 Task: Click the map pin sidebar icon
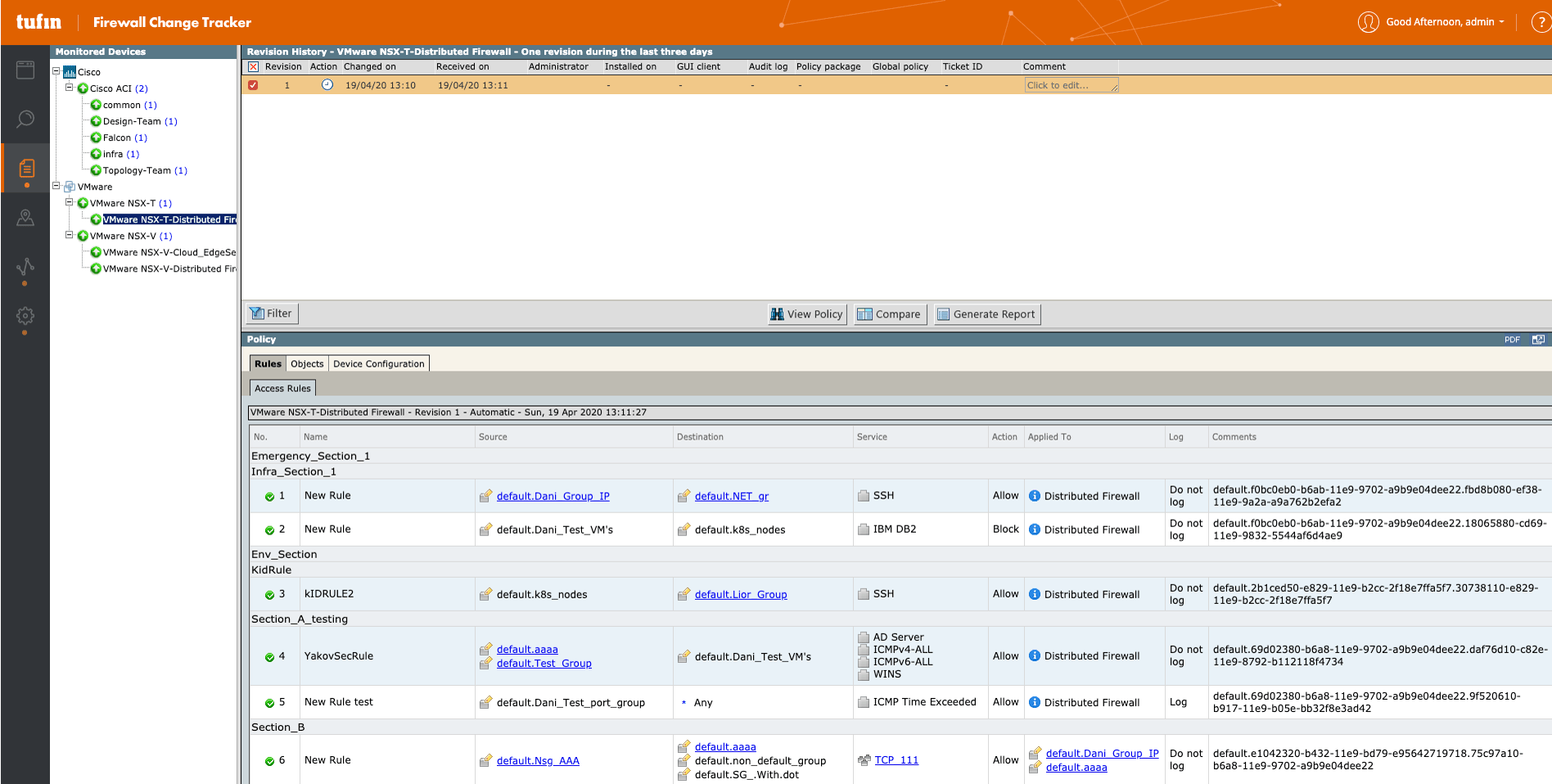(25, 218)
